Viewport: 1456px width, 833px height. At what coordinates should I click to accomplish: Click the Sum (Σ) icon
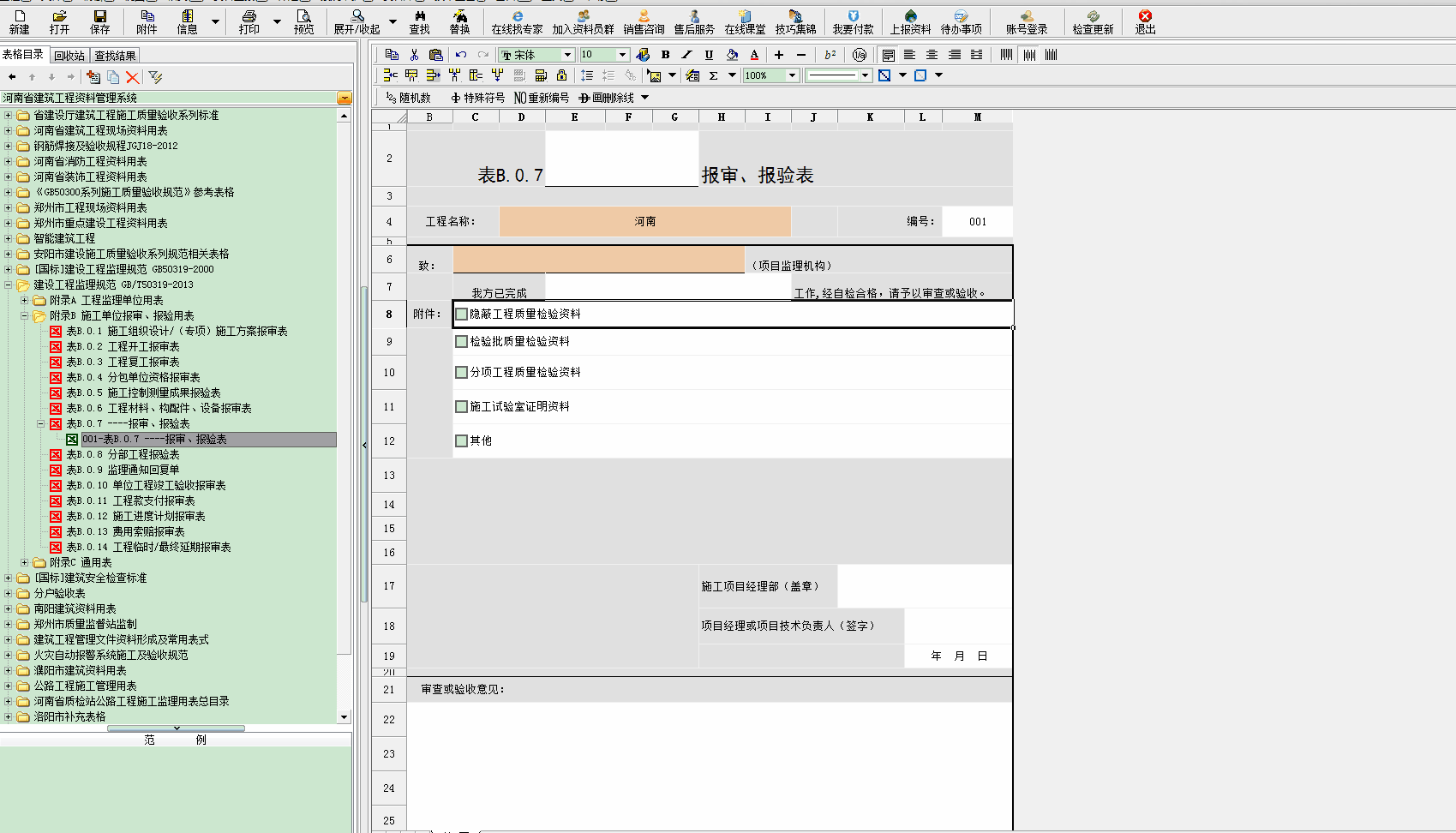[x=713, y=75]
